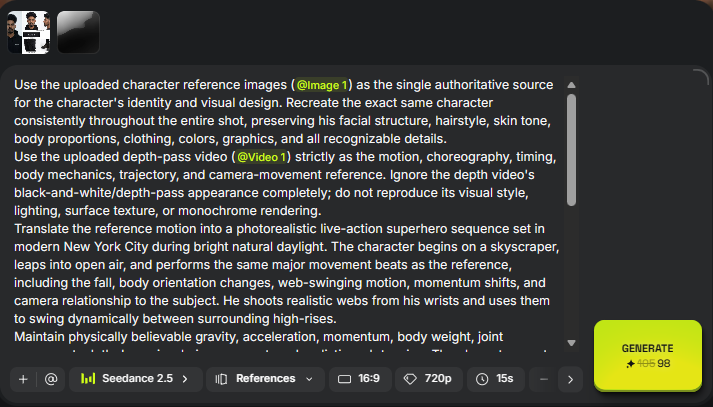Expand the References dropdown chevron
The height and width of the screenshot is (407, 713).
point(309,379)
